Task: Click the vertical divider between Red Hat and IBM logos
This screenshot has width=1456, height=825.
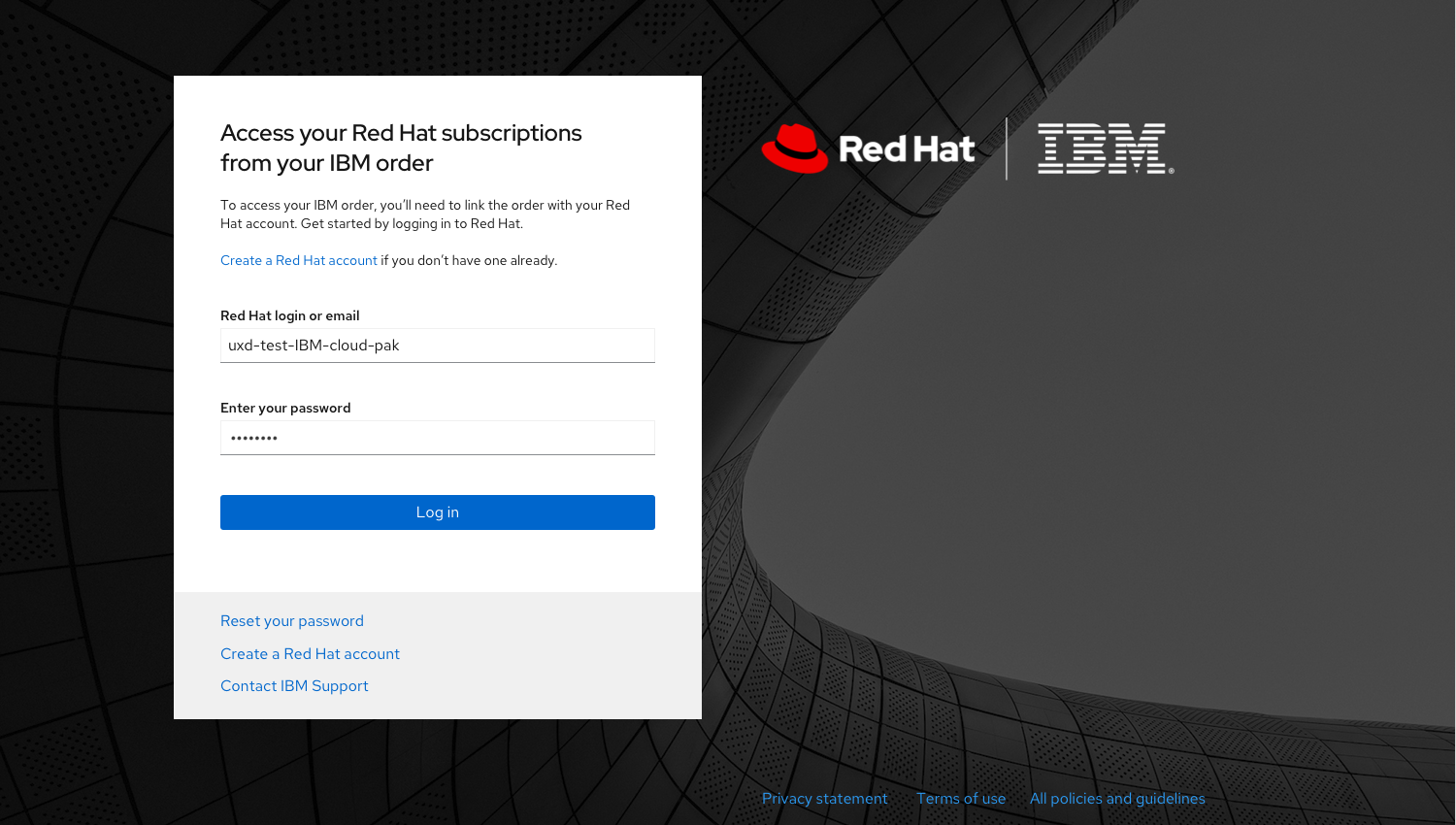Action: coord(1007,148)
